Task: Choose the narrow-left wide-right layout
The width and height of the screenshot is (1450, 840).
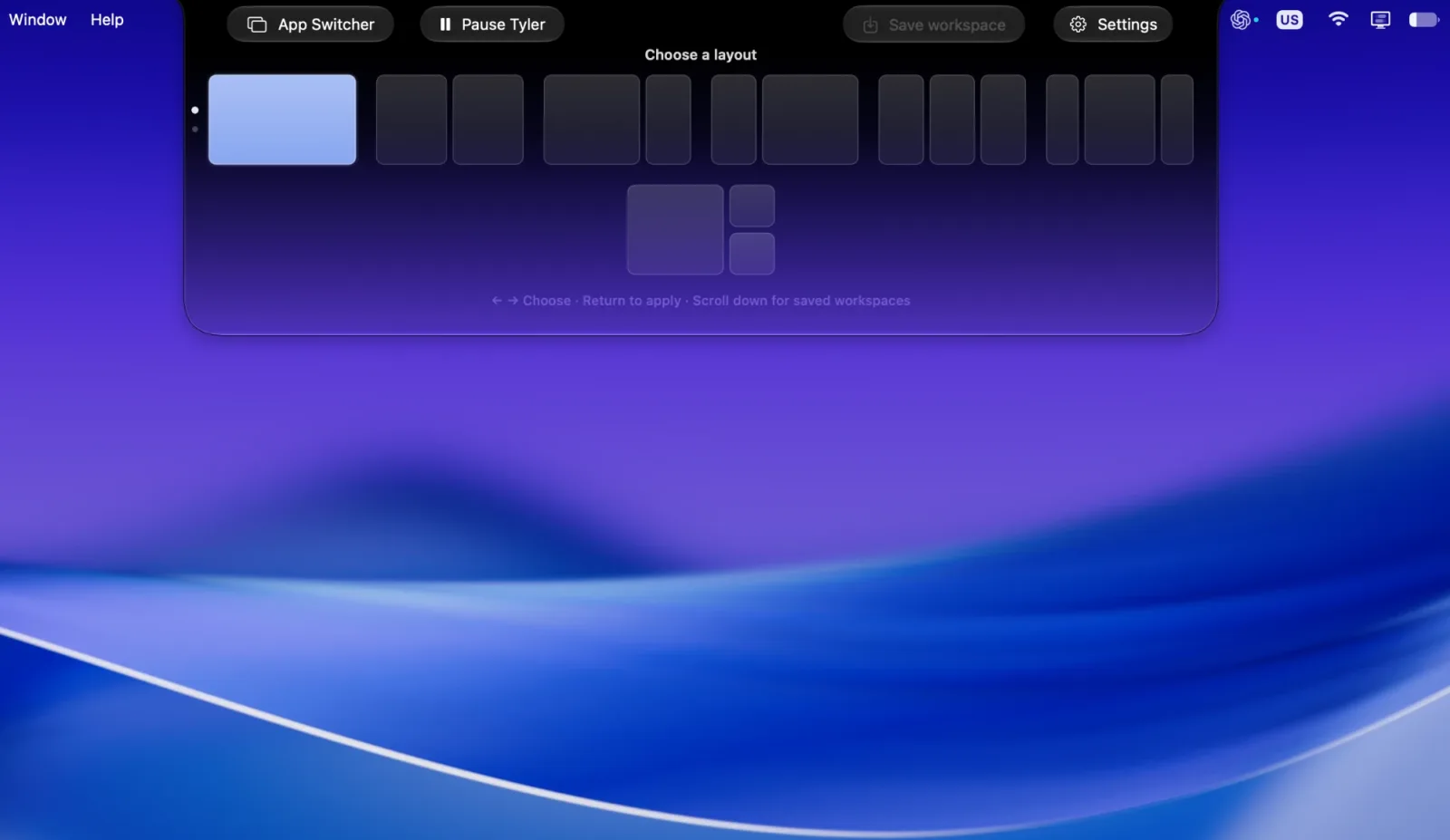Action: click(785, 120)
